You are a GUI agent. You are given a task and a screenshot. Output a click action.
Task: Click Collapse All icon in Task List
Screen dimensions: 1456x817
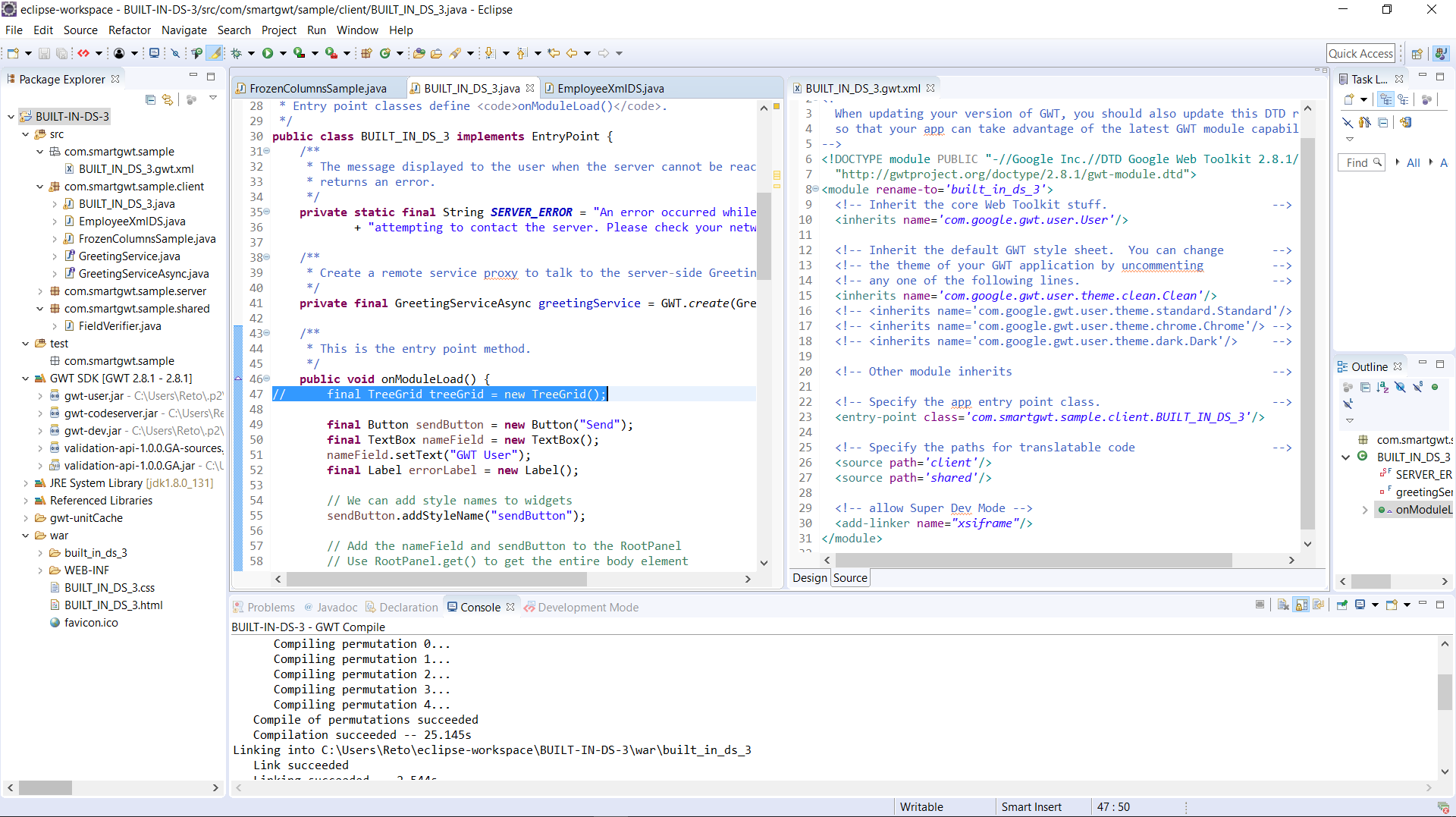(1383, 122)
